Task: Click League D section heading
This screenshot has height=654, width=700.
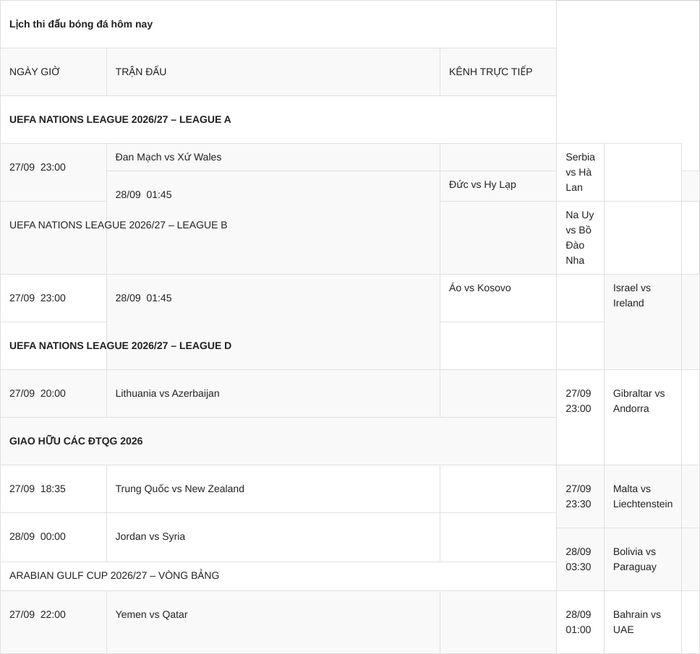Action: pos(120,346)
